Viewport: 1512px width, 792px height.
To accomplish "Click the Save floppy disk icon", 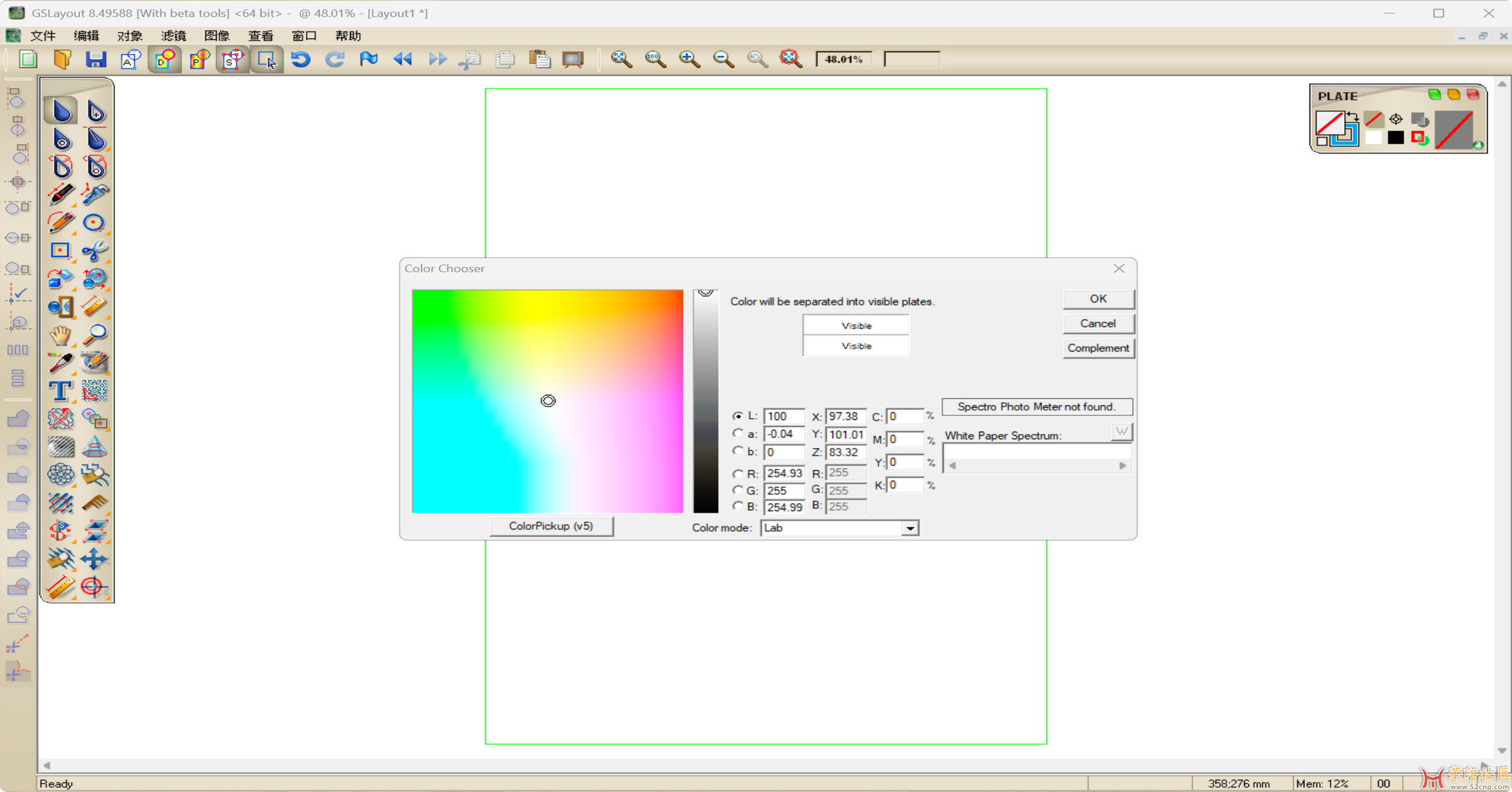I will pyautogui.click(x=96, y=60).
